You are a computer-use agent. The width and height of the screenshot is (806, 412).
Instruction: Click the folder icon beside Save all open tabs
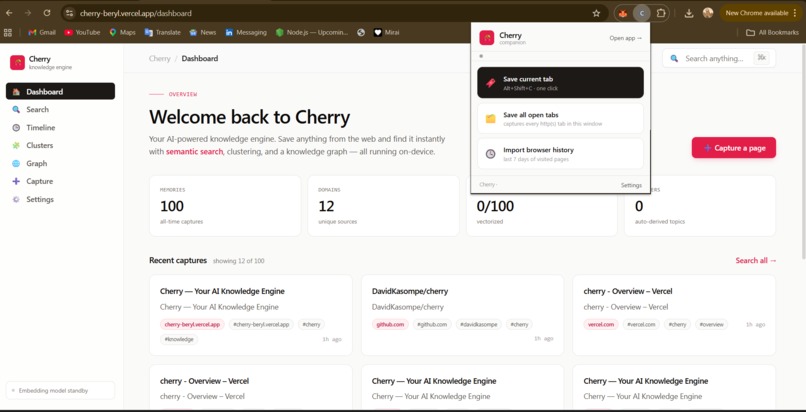[490, 119]
